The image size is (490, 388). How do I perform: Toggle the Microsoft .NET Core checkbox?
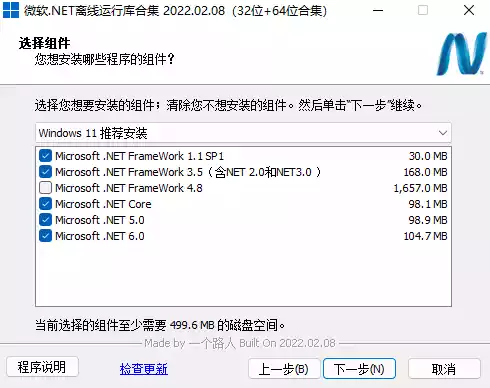tap(45, 204)
